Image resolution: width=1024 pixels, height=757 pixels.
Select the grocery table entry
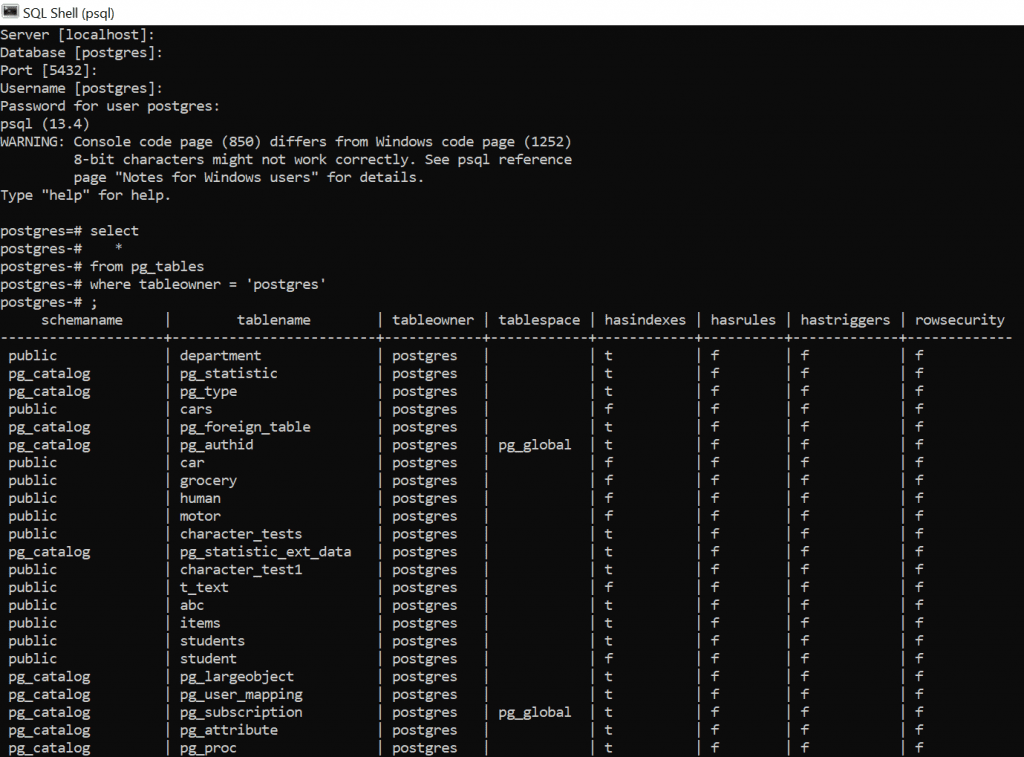point(208,480)
